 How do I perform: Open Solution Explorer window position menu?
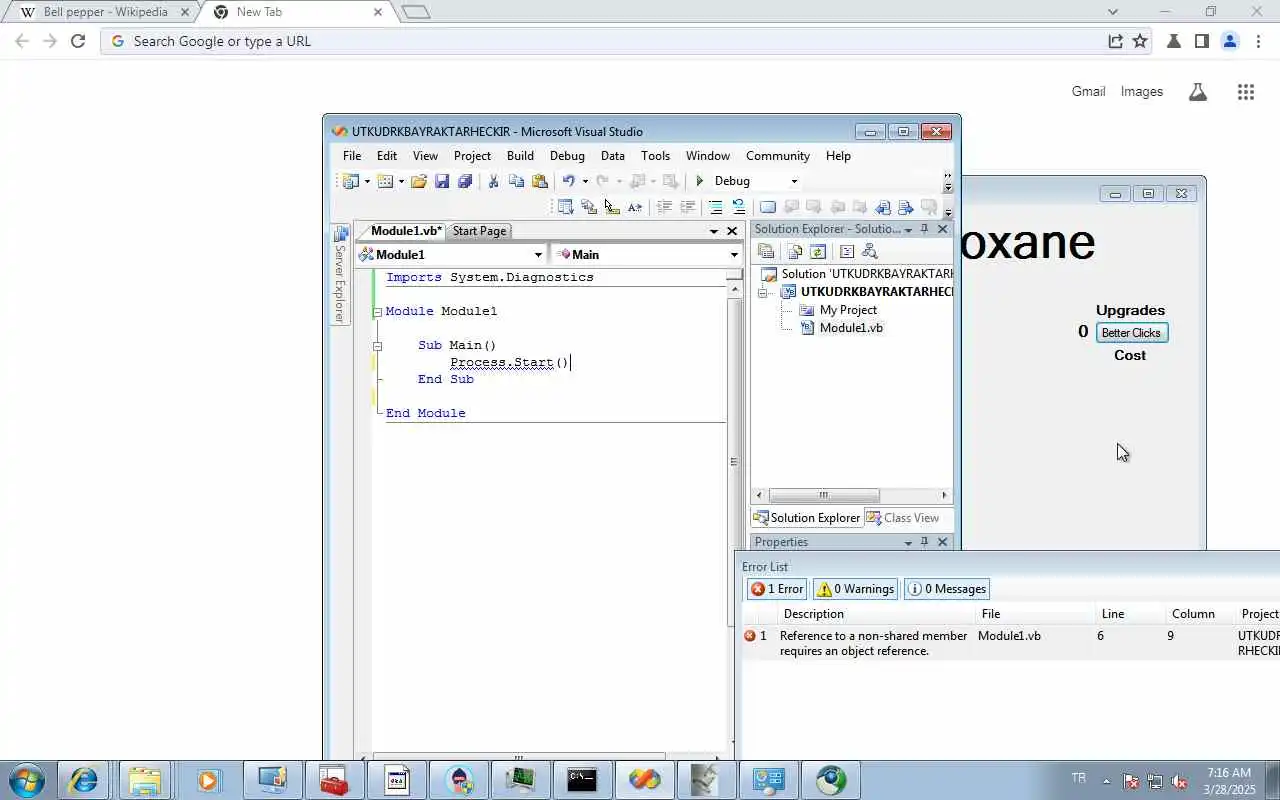point(908,229)
